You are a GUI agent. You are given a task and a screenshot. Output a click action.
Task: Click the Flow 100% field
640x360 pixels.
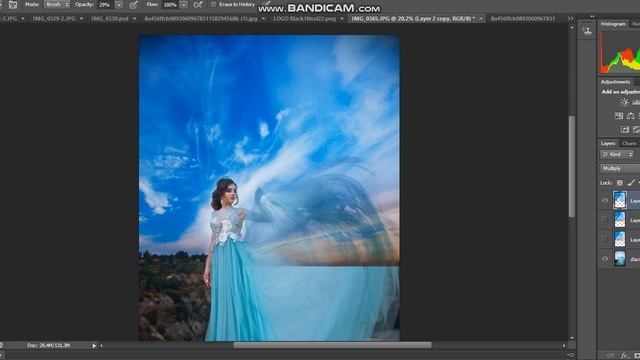170,5
